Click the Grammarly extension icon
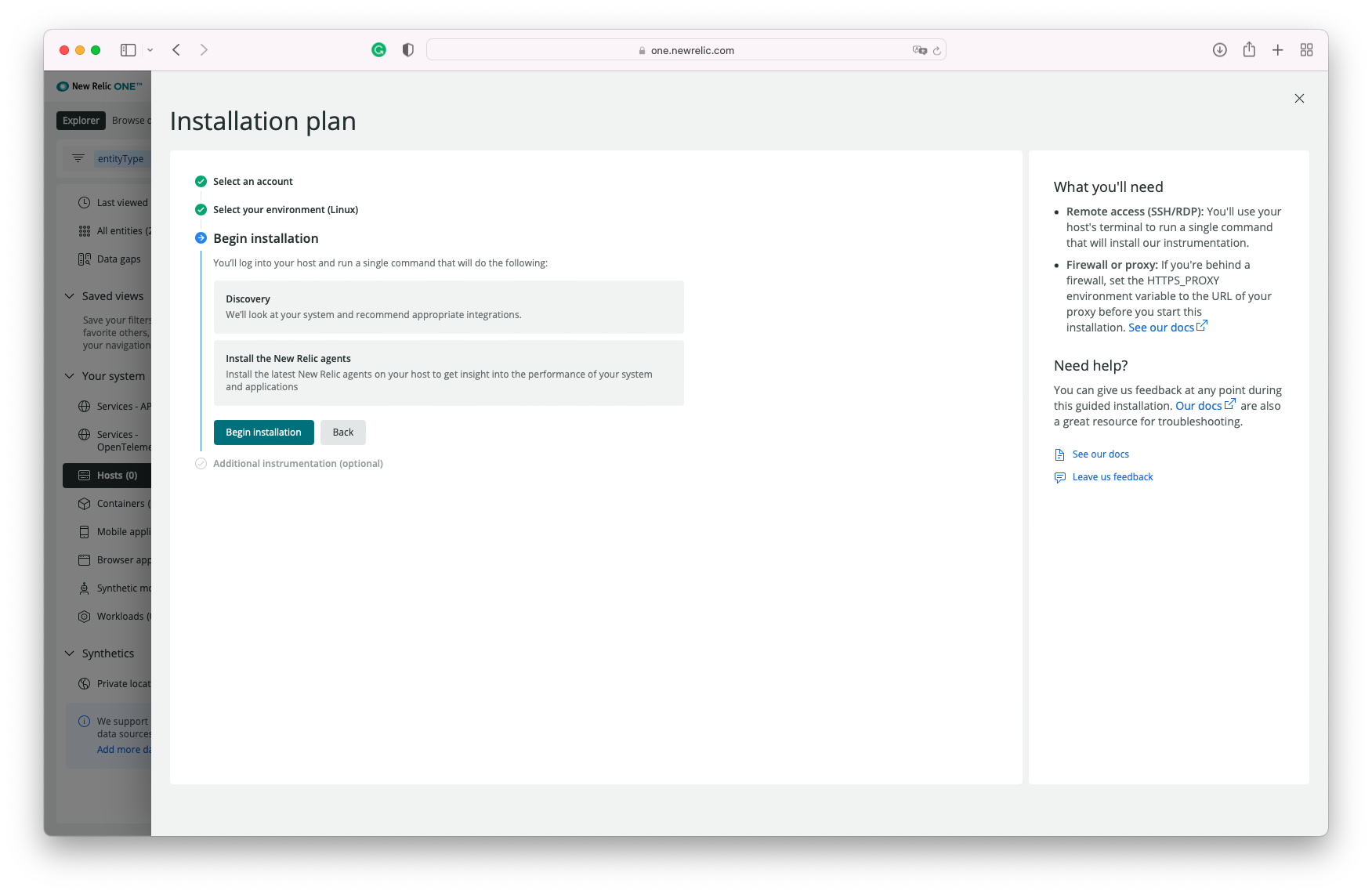 pyautogui.click(x=378, y=50)
